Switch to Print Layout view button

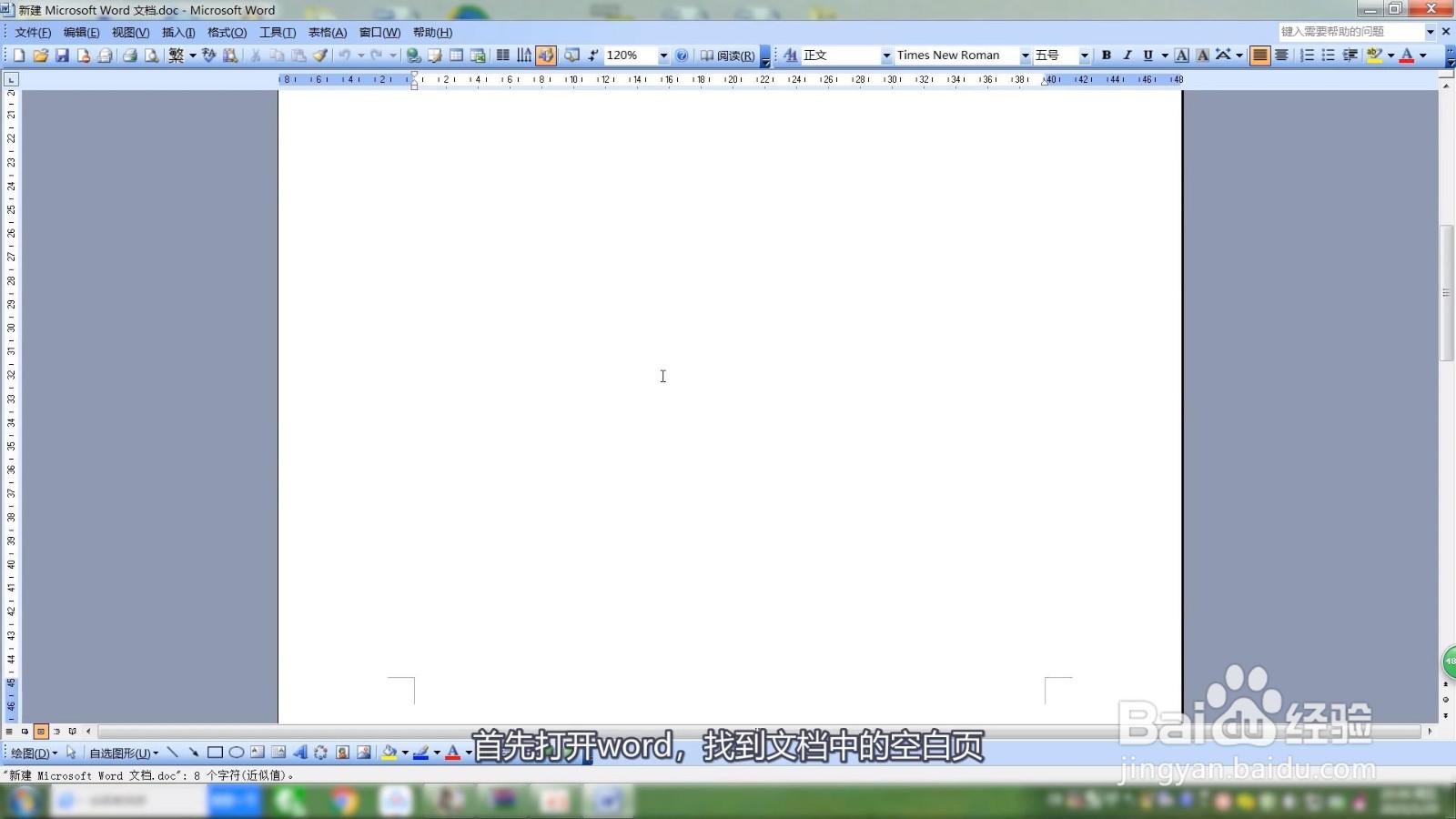41,731
